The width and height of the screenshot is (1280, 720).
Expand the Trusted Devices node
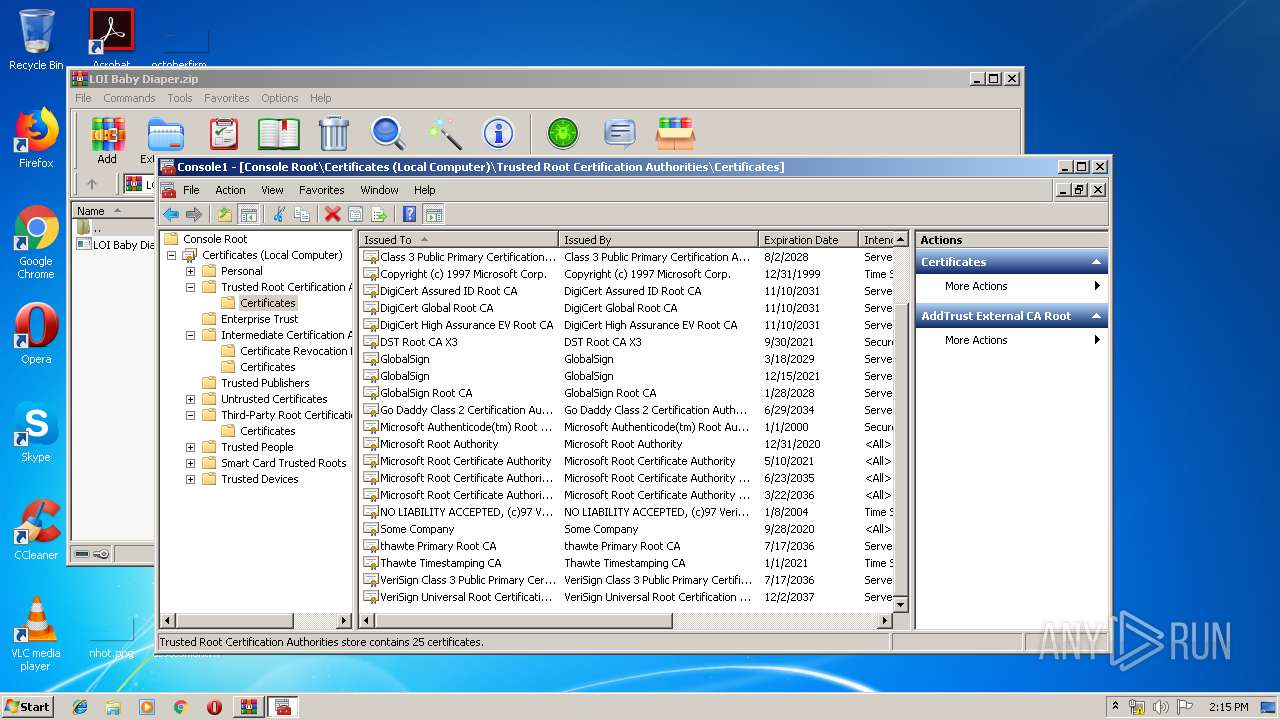click(x=190, y=479)
